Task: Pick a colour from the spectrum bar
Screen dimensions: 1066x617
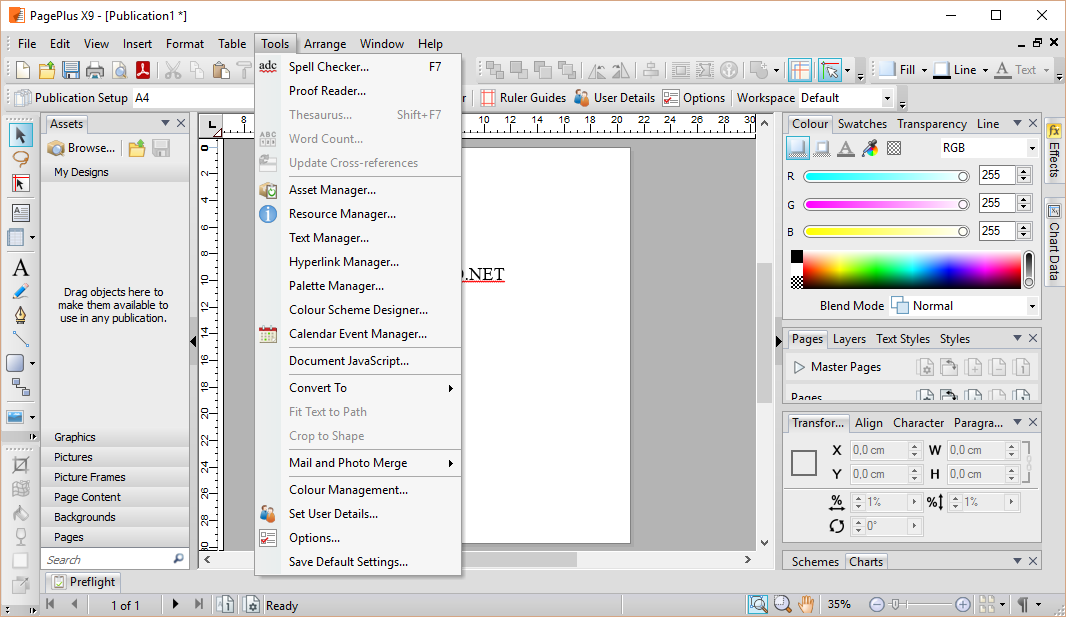Action: click(x=912, y=270)
